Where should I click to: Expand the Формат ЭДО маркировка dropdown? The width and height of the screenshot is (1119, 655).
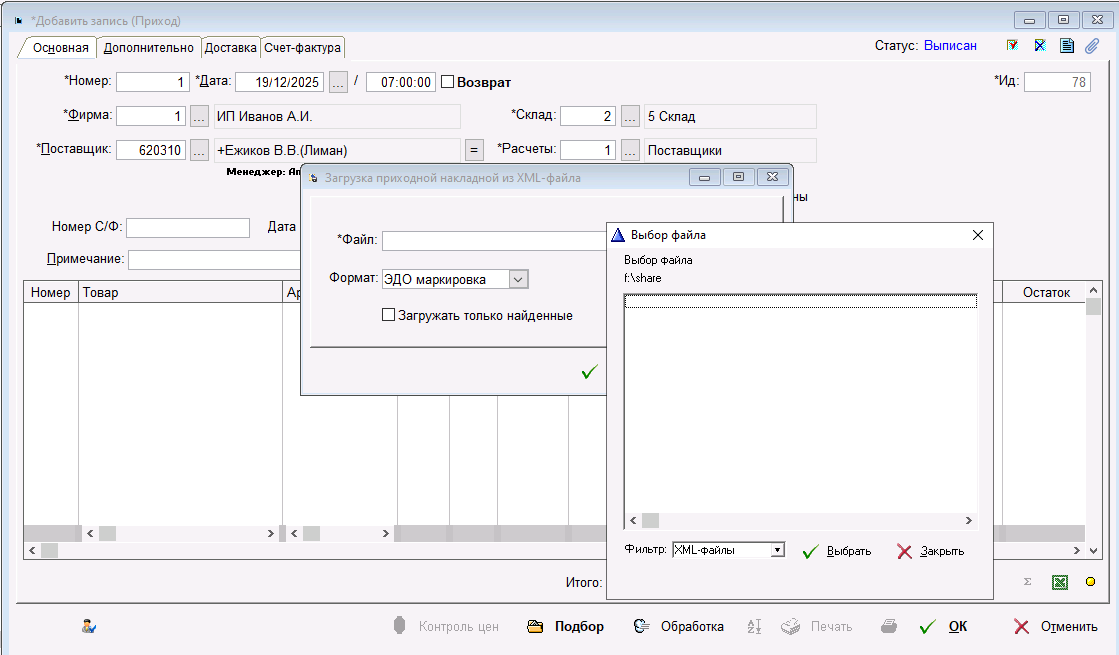pyautogui.click(x=518, y=280)
